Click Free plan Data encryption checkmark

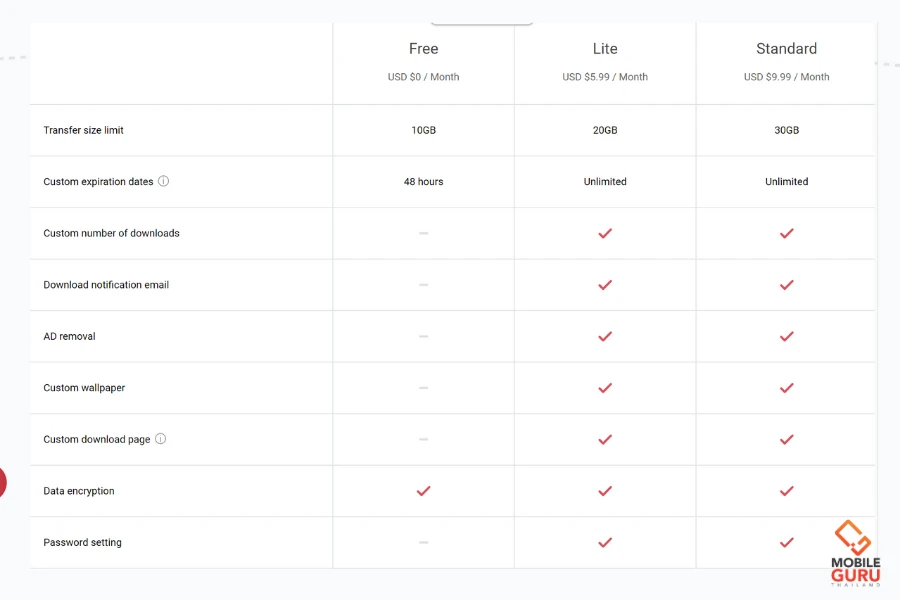423,491
